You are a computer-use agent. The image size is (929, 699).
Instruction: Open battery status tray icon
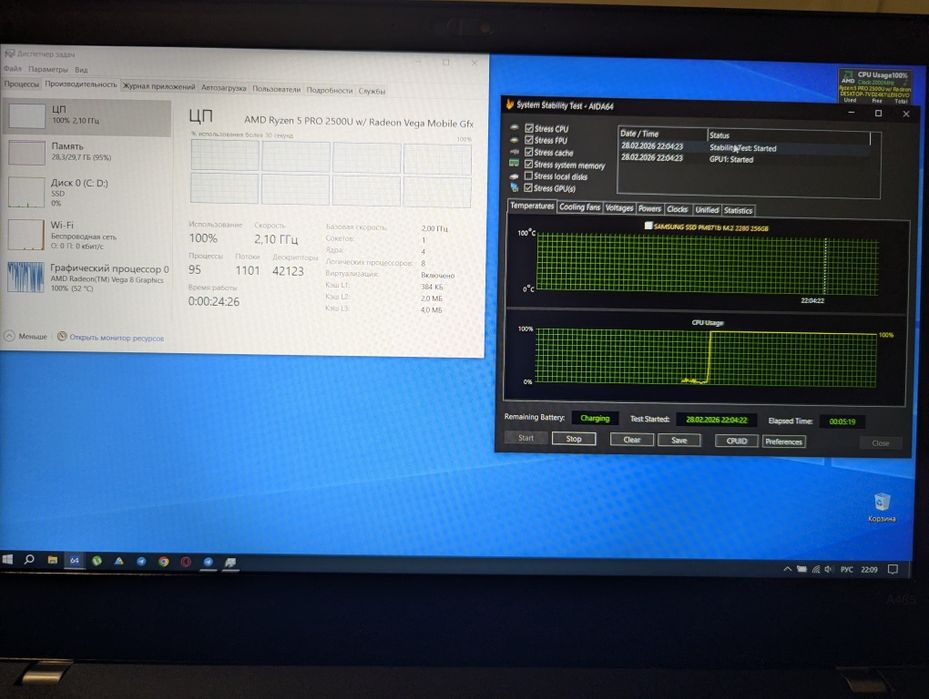tap(802, 569)
